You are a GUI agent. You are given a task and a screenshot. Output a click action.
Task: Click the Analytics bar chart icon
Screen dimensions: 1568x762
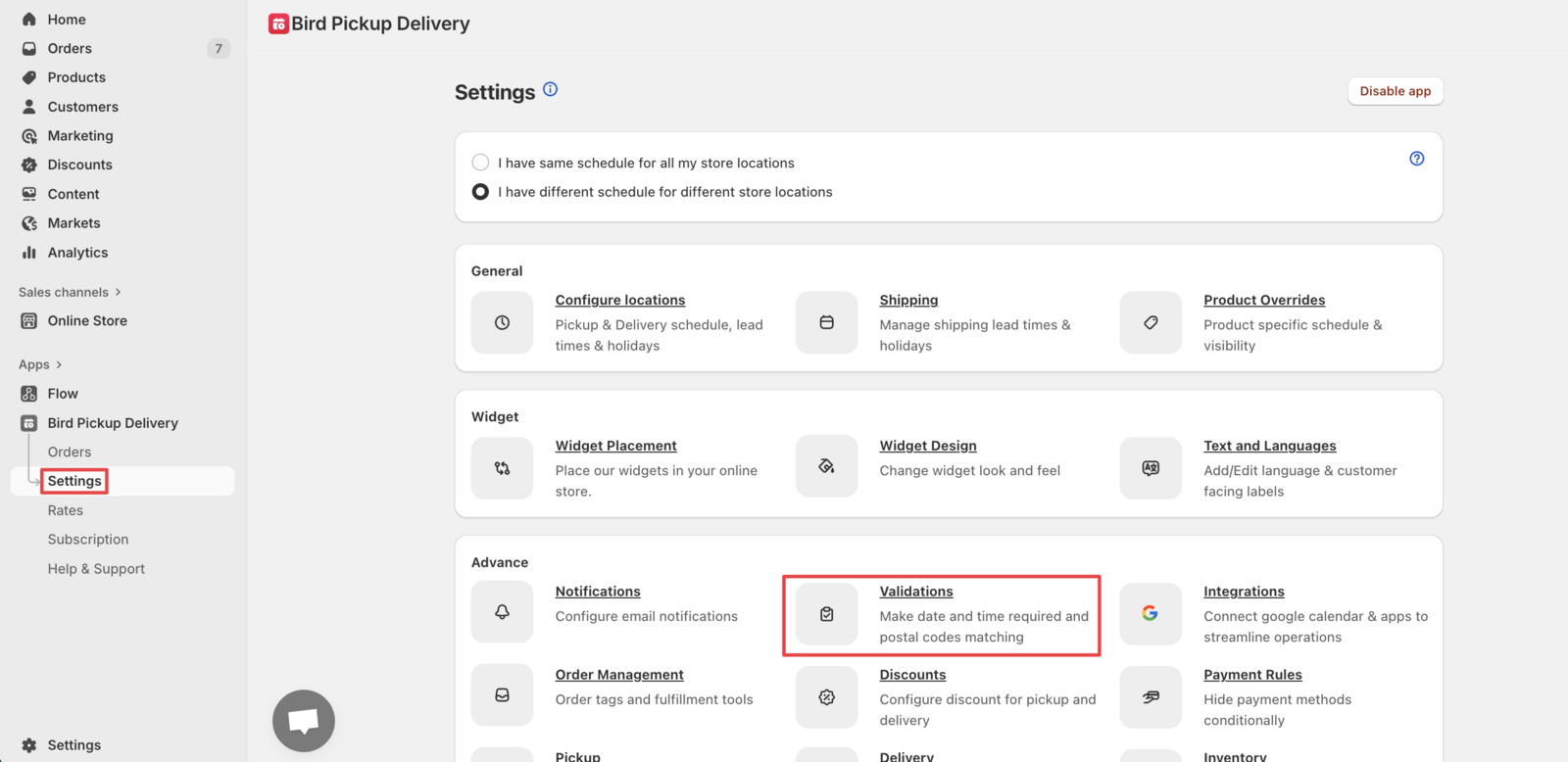point(29,253)
